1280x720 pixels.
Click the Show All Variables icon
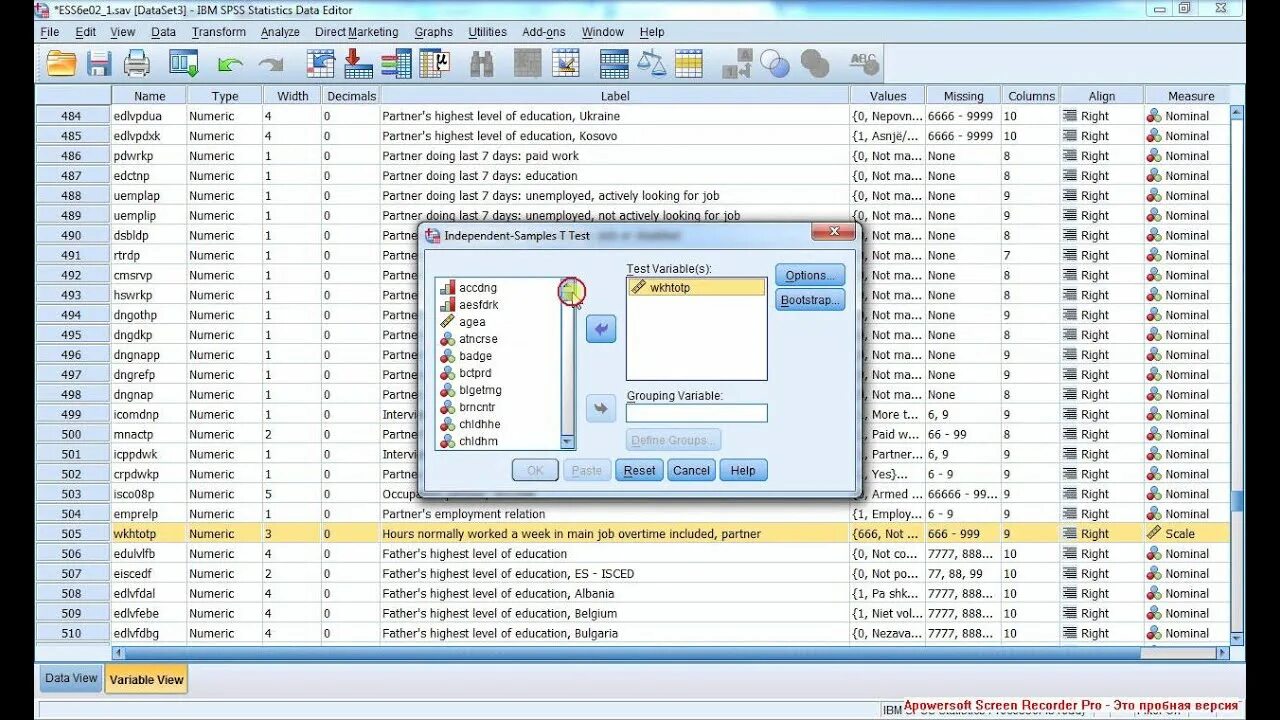pos(816,64)
